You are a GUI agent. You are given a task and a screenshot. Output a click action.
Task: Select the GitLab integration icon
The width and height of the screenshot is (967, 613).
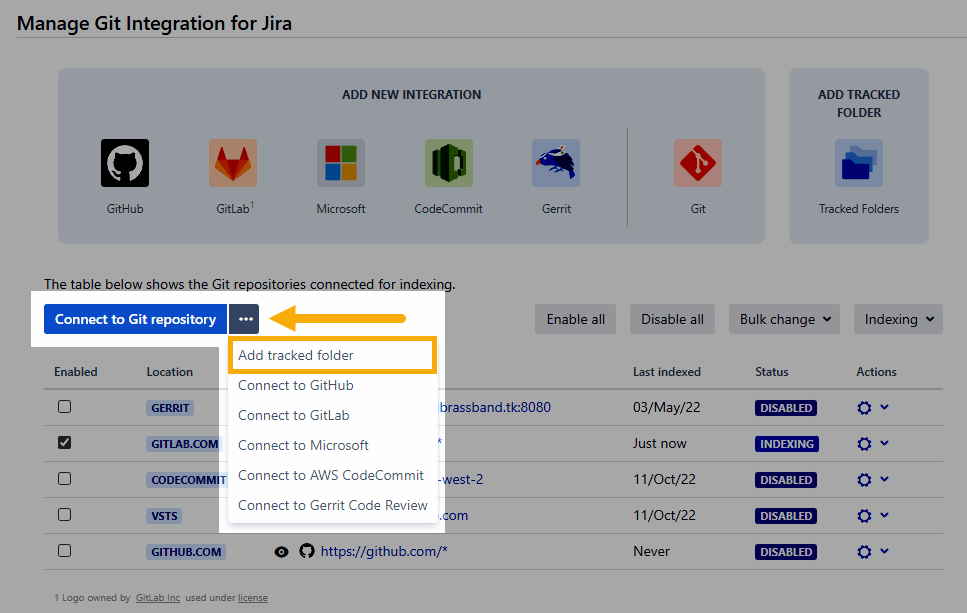233,163
